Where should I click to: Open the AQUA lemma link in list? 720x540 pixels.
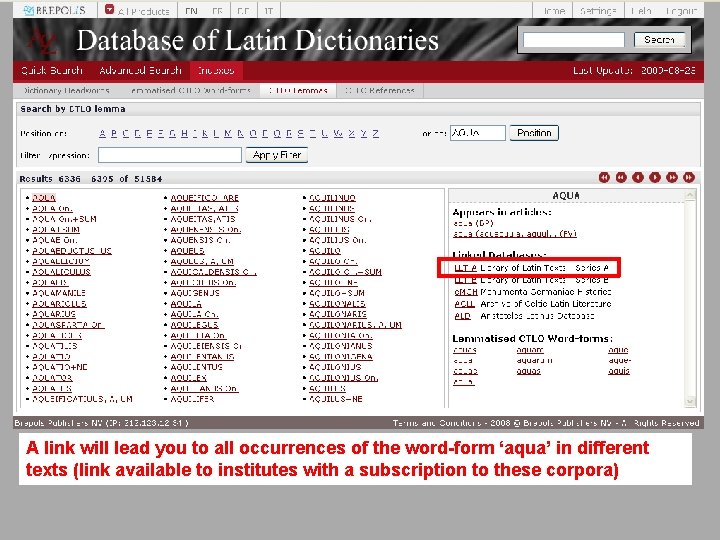coord(44,198)
